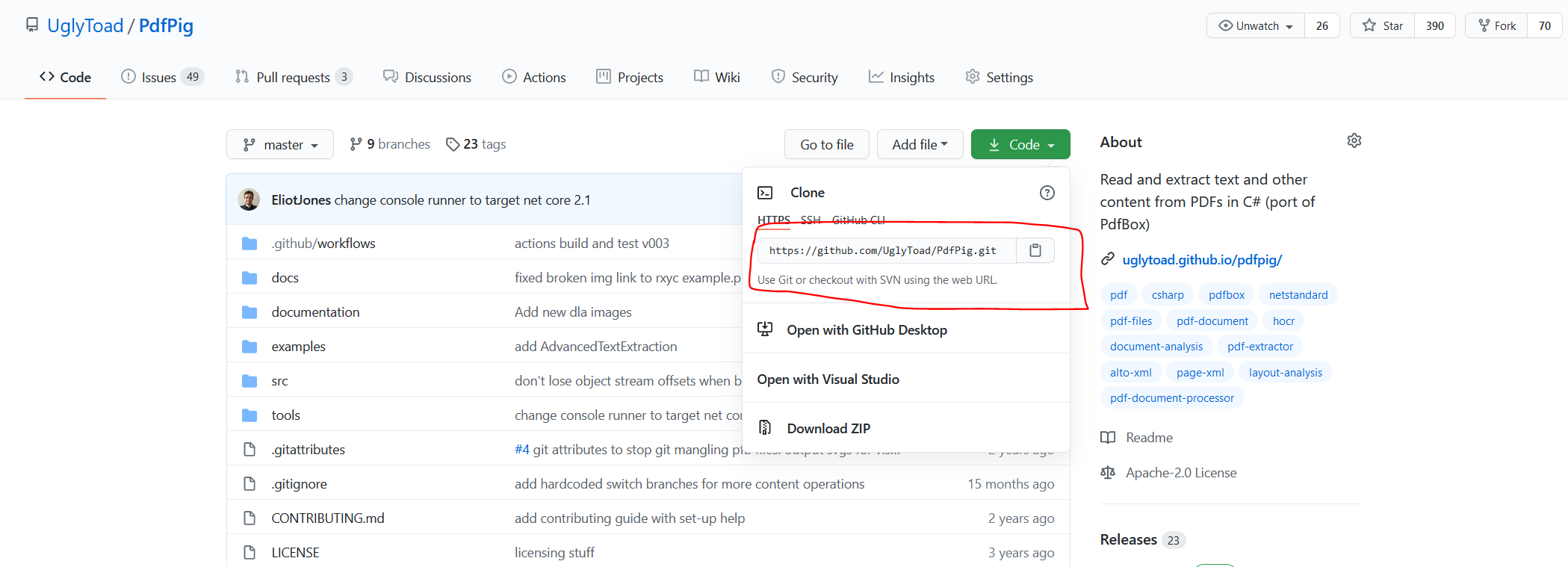The image size is (1568, 567).
Task: Click the branch icon beside 9 branches
Action: [x=356, y=144]
